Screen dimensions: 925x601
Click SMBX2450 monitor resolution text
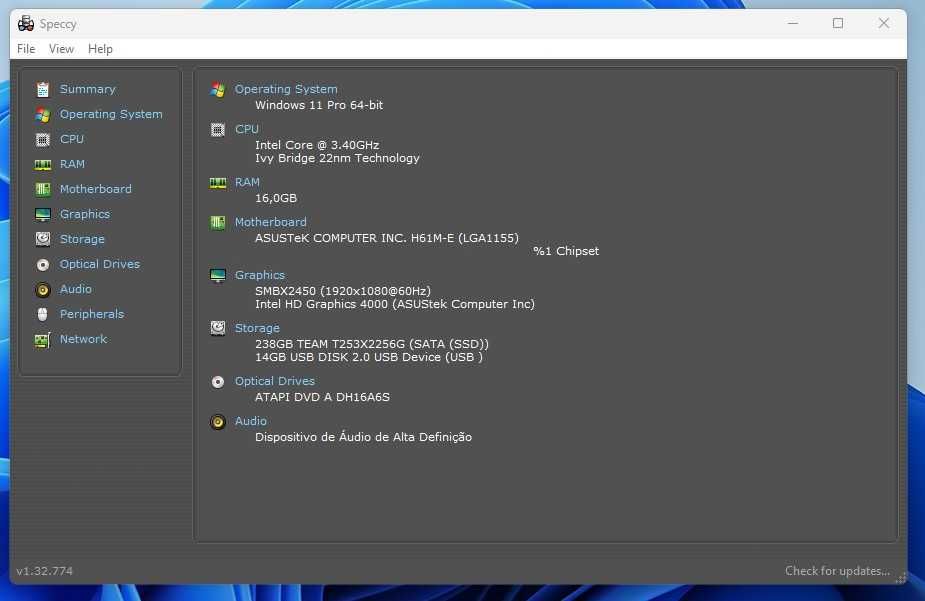343,291
